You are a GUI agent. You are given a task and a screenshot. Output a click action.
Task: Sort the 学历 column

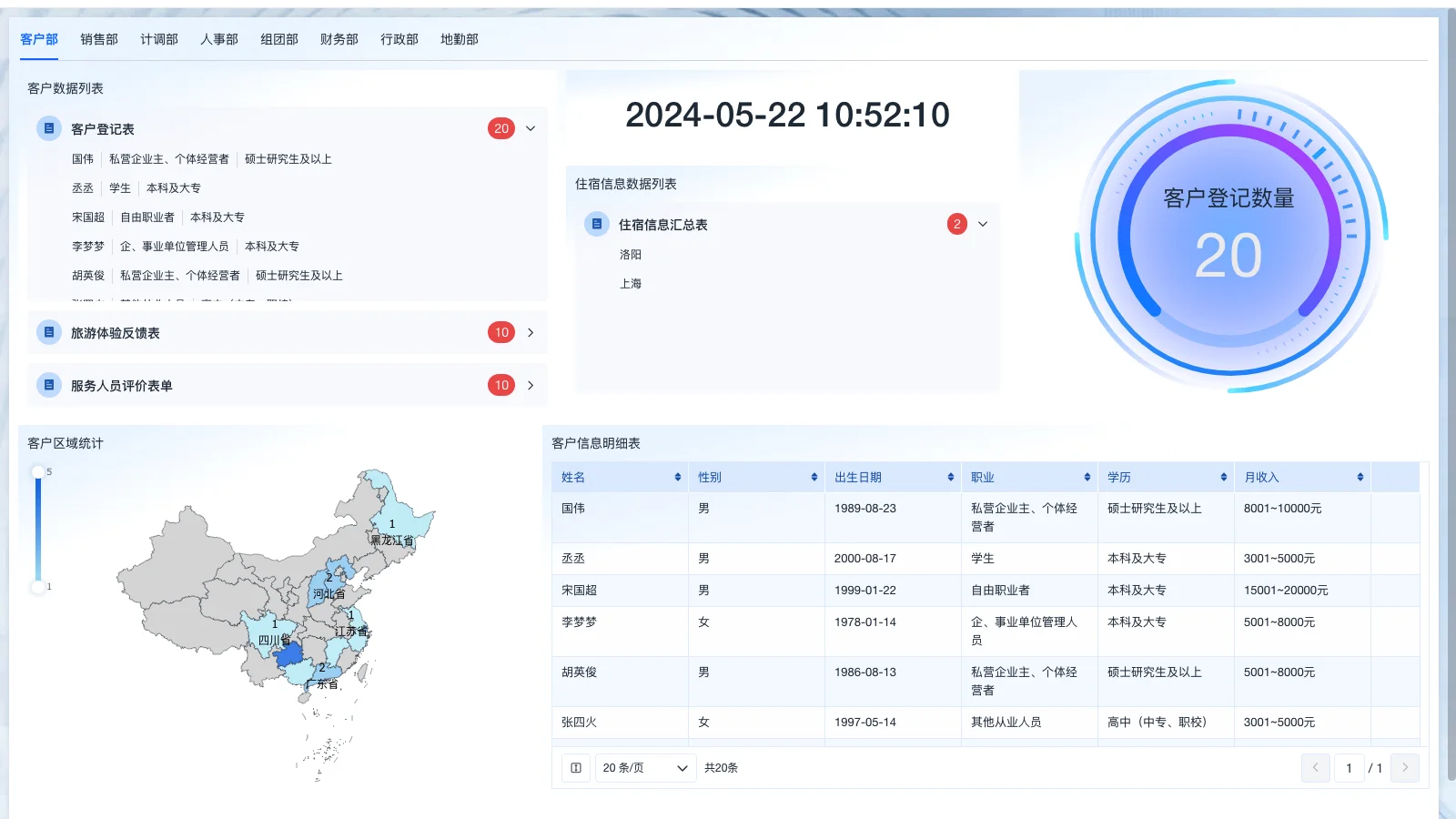pyautogui.click(x=1223, y=476)
